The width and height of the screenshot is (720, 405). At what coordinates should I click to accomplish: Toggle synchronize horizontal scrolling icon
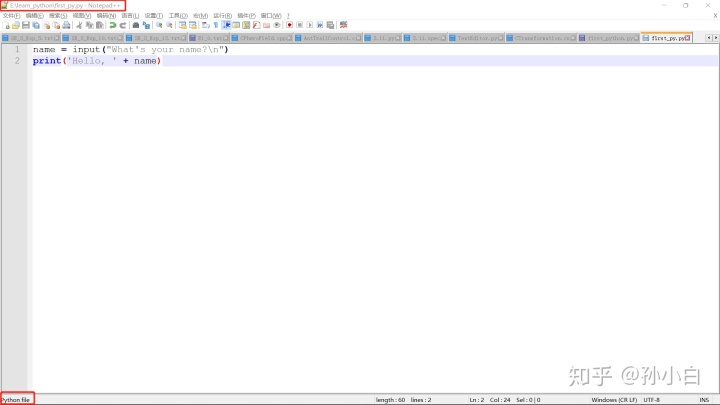click(193, 25)
